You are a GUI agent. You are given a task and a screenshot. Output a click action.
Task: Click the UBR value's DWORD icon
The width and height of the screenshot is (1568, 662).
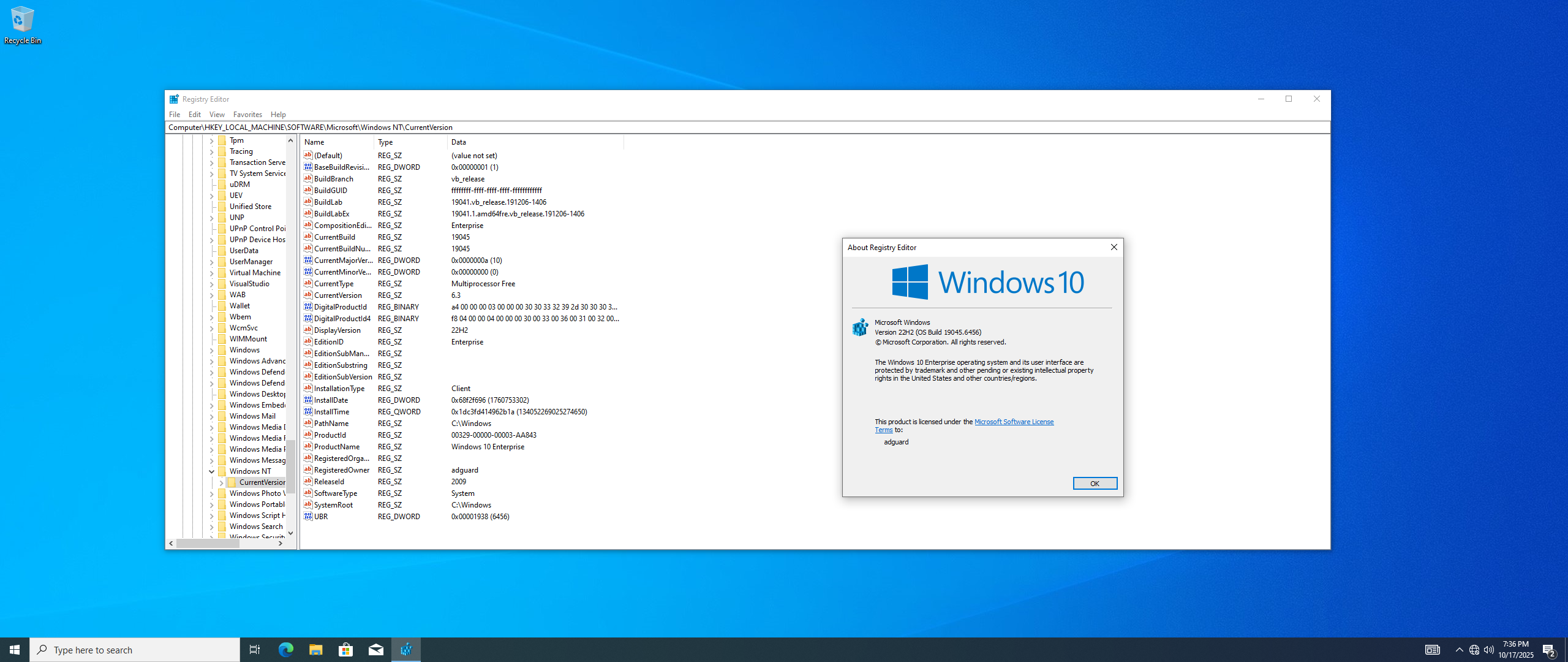308,517
